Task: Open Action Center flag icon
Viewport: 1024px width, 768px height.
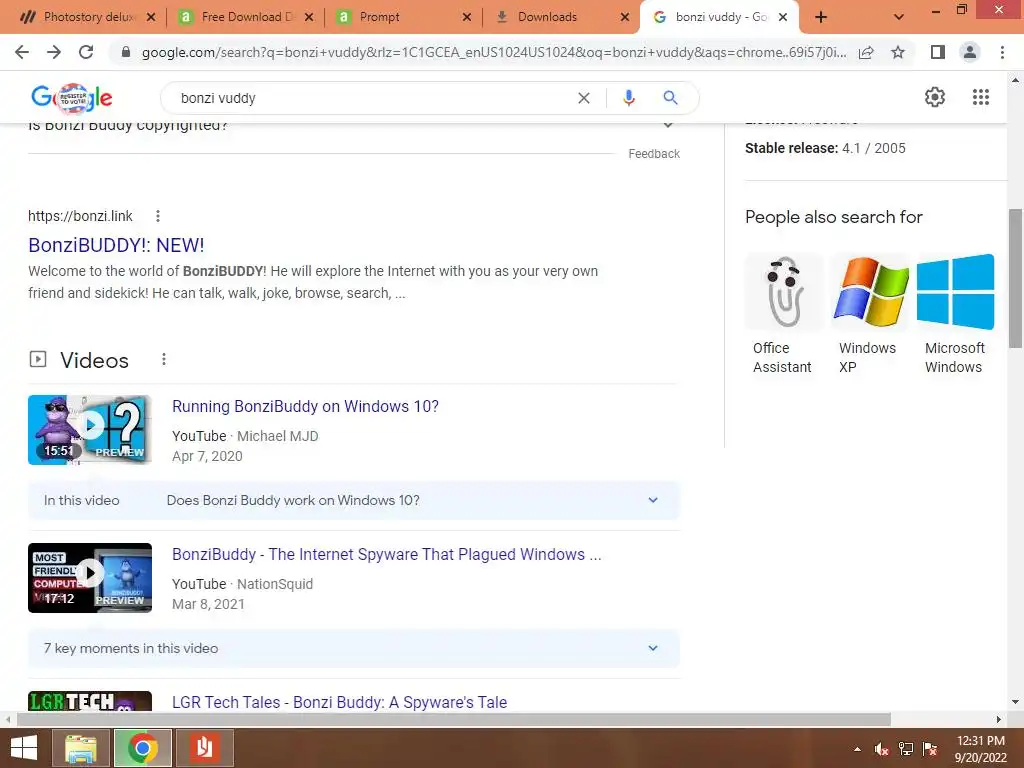Action: 930,749
